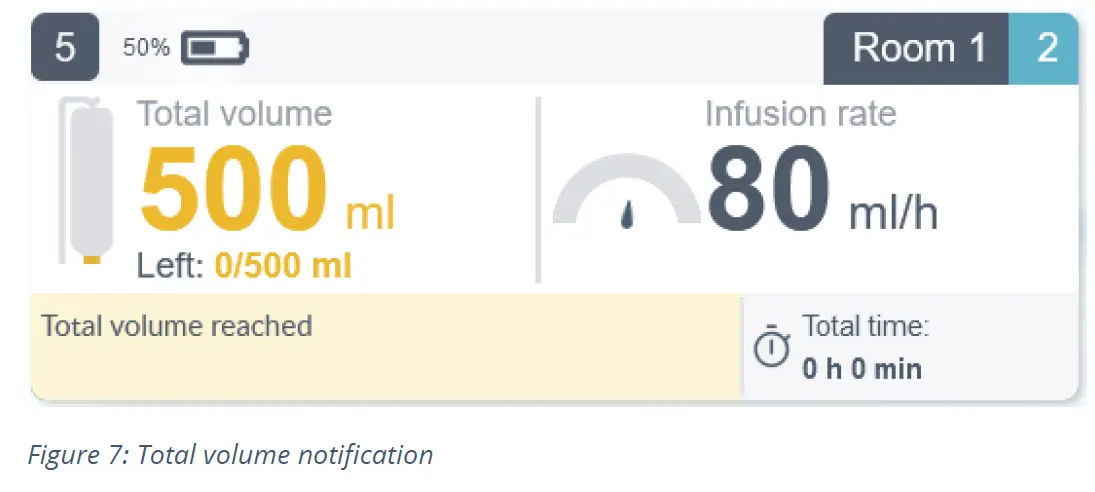Click the Total volume reached notification

pyautogui.click(x=177, y=326)
